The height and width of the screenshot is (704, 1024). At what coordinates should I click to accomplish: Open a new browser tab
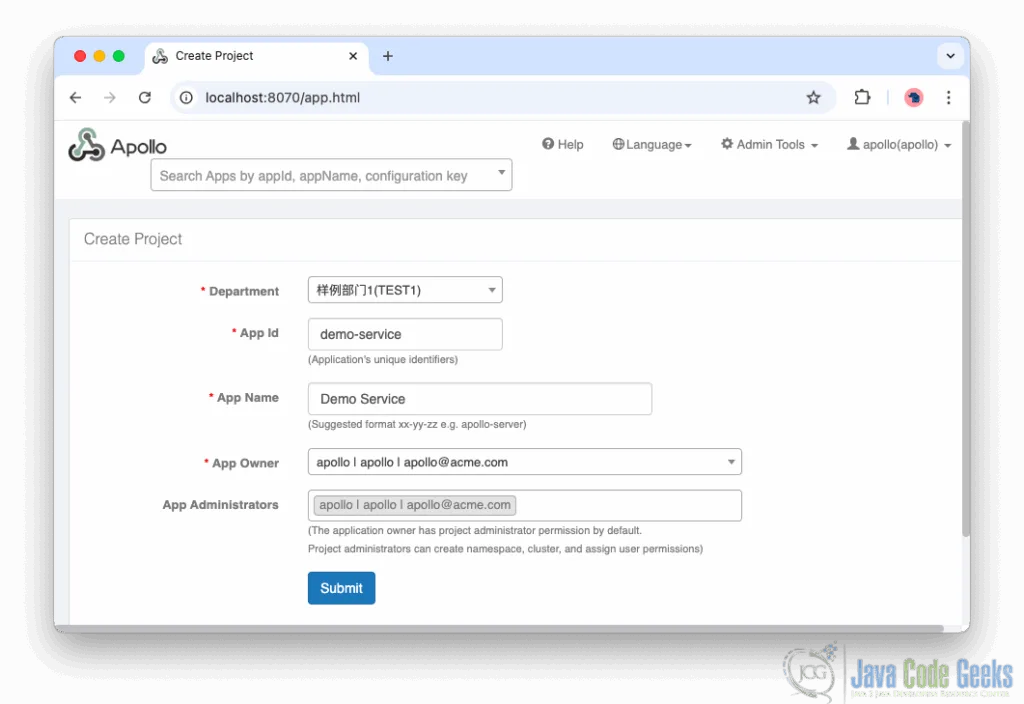pos(388,56)
